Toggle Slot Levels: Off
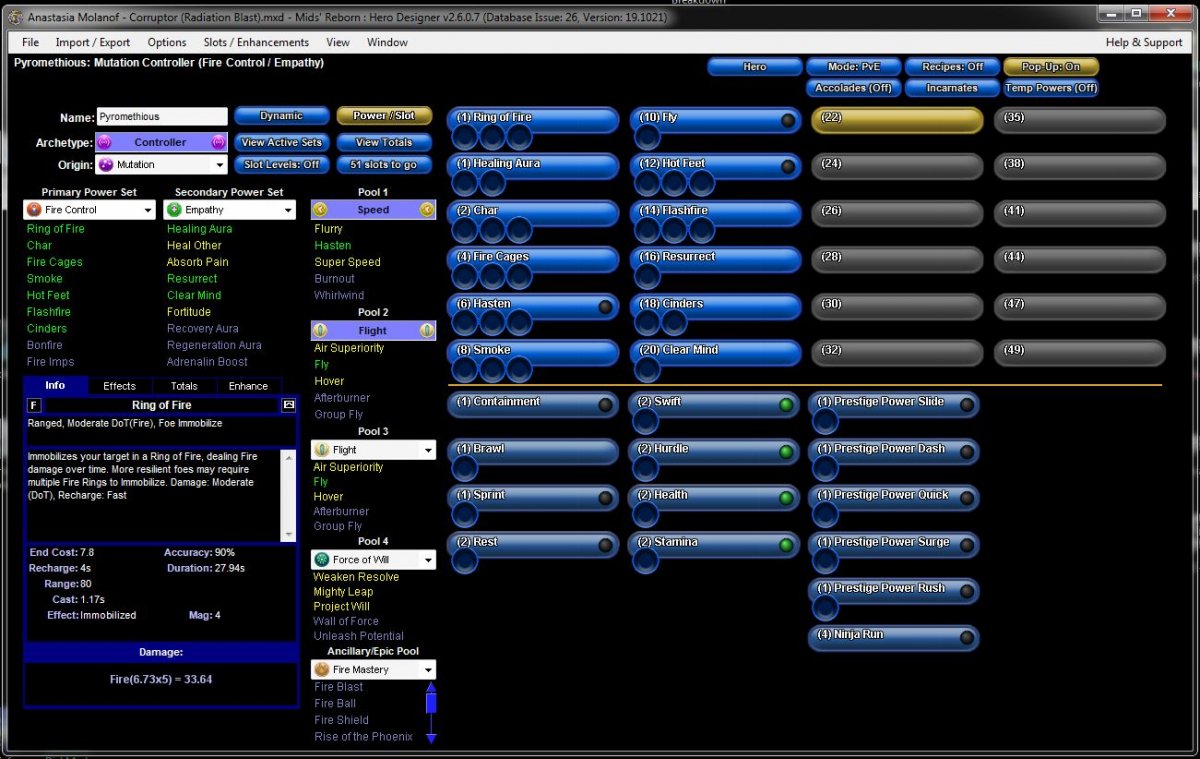 pos(282,164)
